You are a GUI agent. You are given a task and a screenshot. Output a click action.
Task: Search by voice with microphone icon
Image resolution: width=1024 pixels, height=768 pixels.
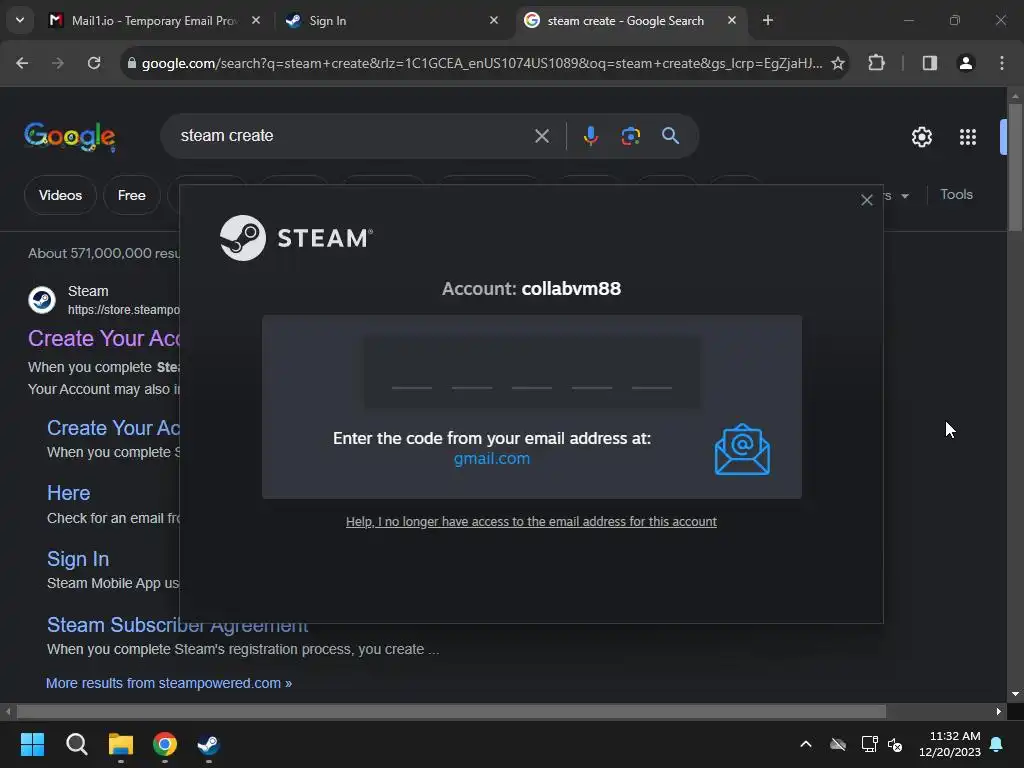590,136
